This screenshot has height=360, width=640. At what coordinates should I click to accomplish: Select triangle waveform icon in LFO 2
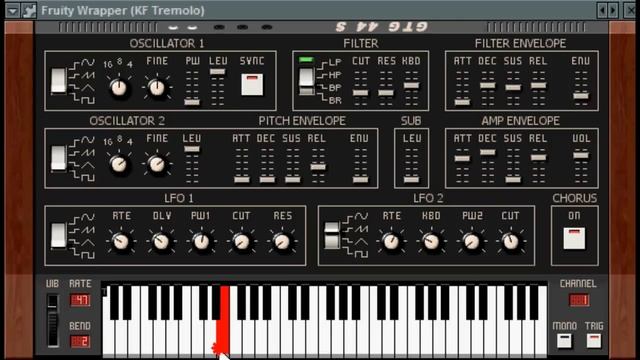click(361, 241)
